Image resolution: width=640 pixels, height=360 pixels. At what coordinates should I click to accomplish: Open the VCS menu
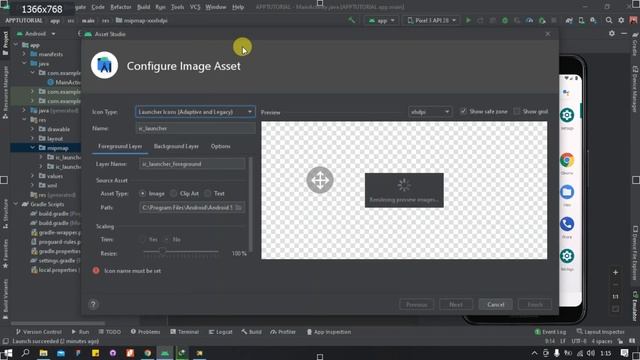pos(195,7)
